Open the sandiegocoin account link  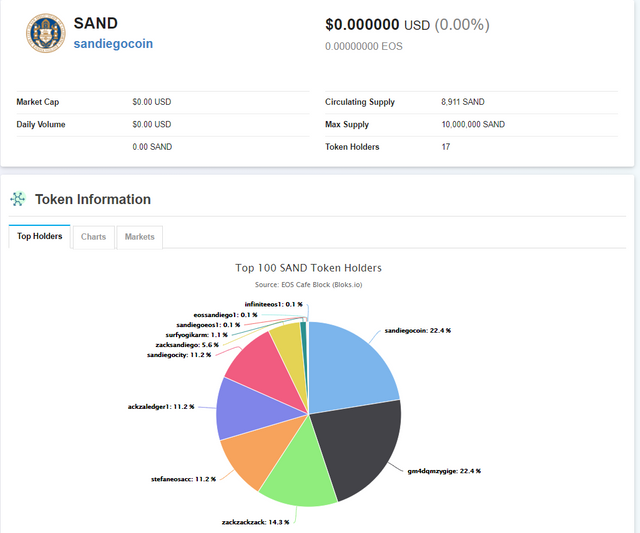[113, 44]
